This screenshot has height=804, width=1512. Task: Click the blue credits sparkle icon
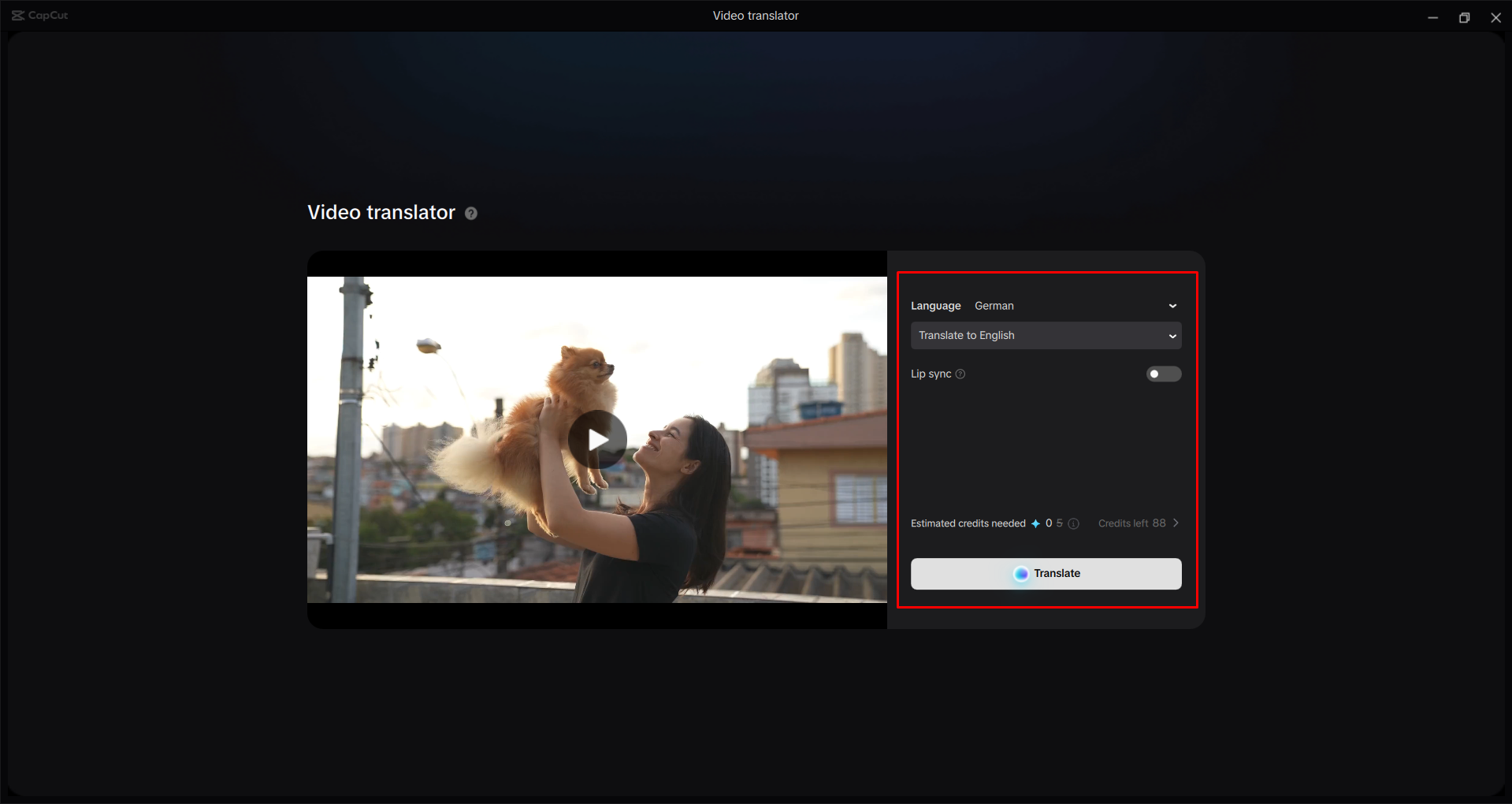(x=1035, y=524)
